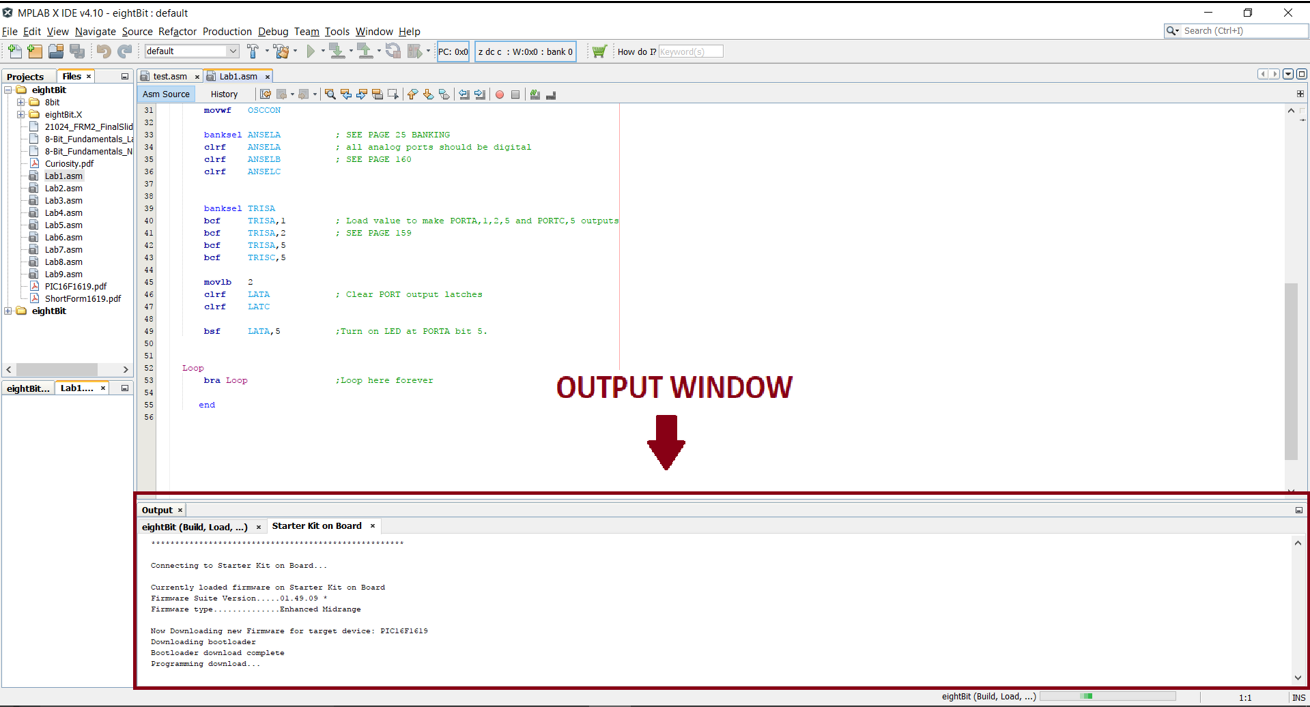The height and width of the screenshot is (707, 1310).
Task: Switch to the test.asm editor tab
Action: [168, 75]
